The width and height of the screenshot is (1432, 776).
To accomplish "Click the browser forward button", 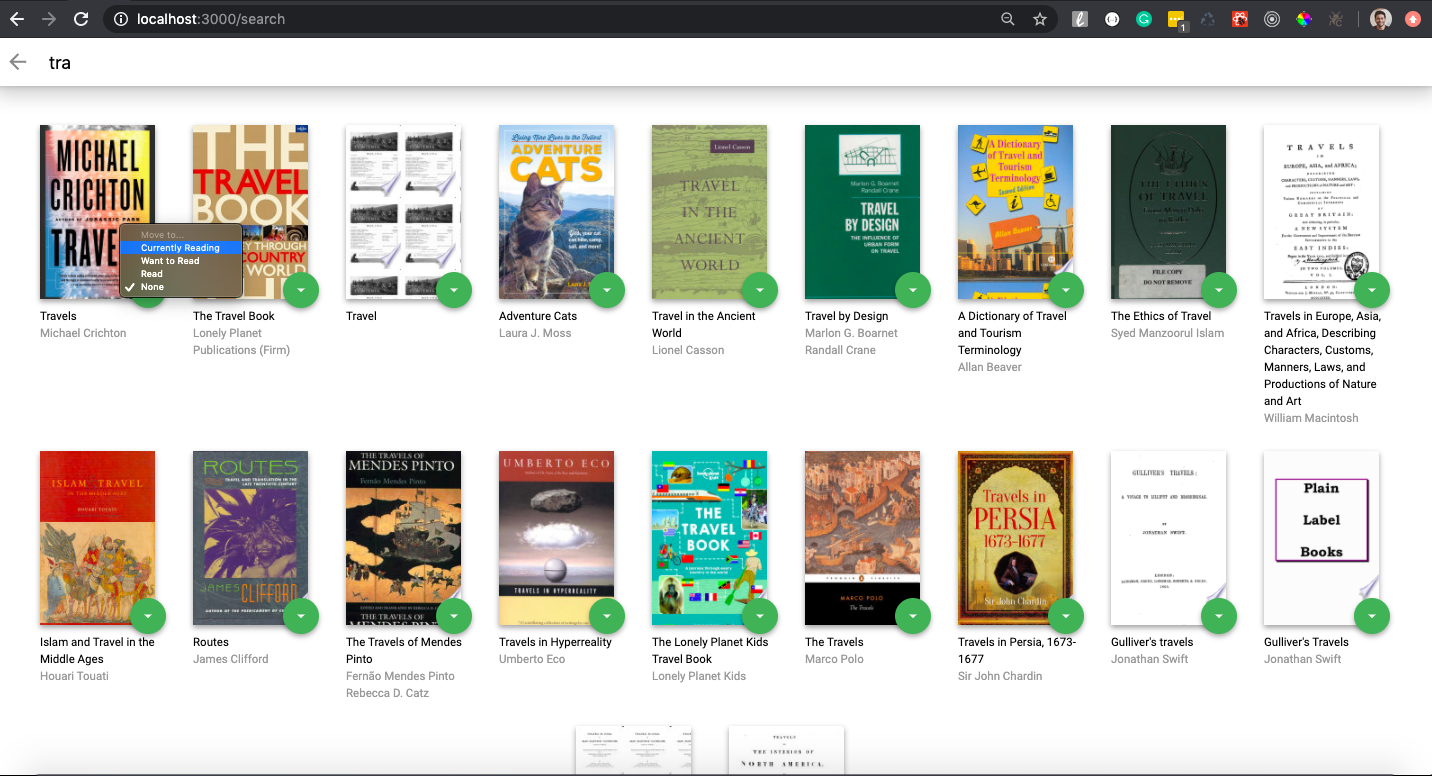I will (x=49, y=19).
